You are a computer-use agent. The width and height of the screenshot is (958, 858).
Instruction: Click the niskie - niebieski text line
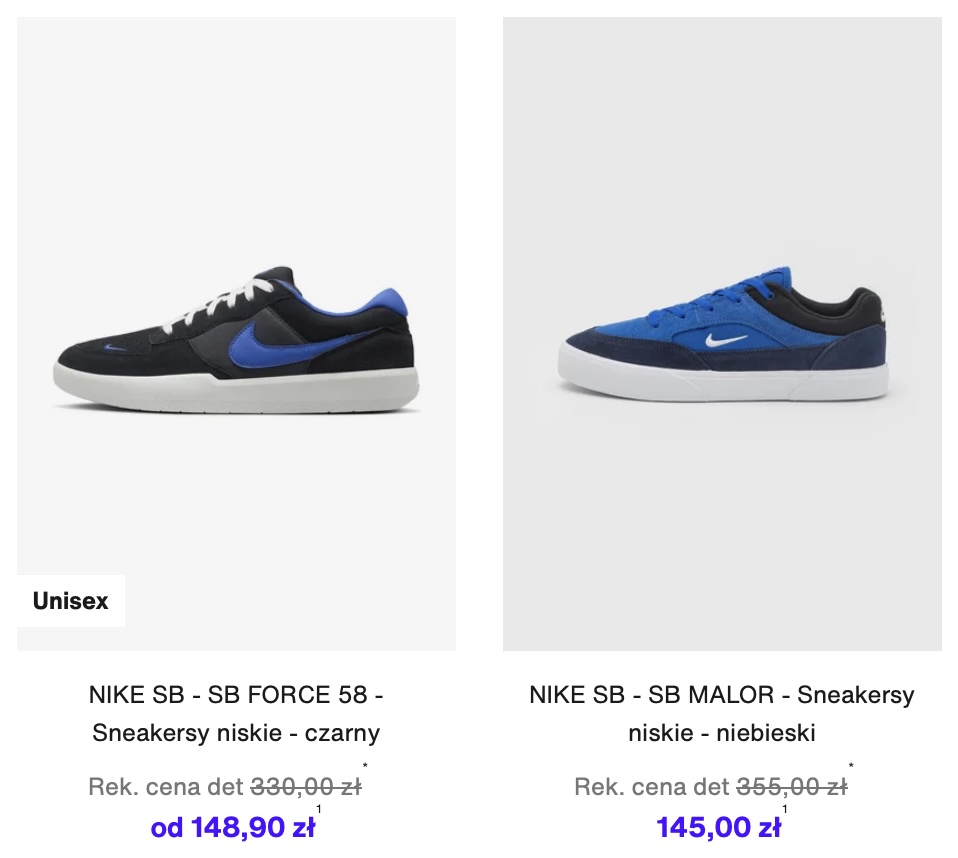tap(722, 732)
